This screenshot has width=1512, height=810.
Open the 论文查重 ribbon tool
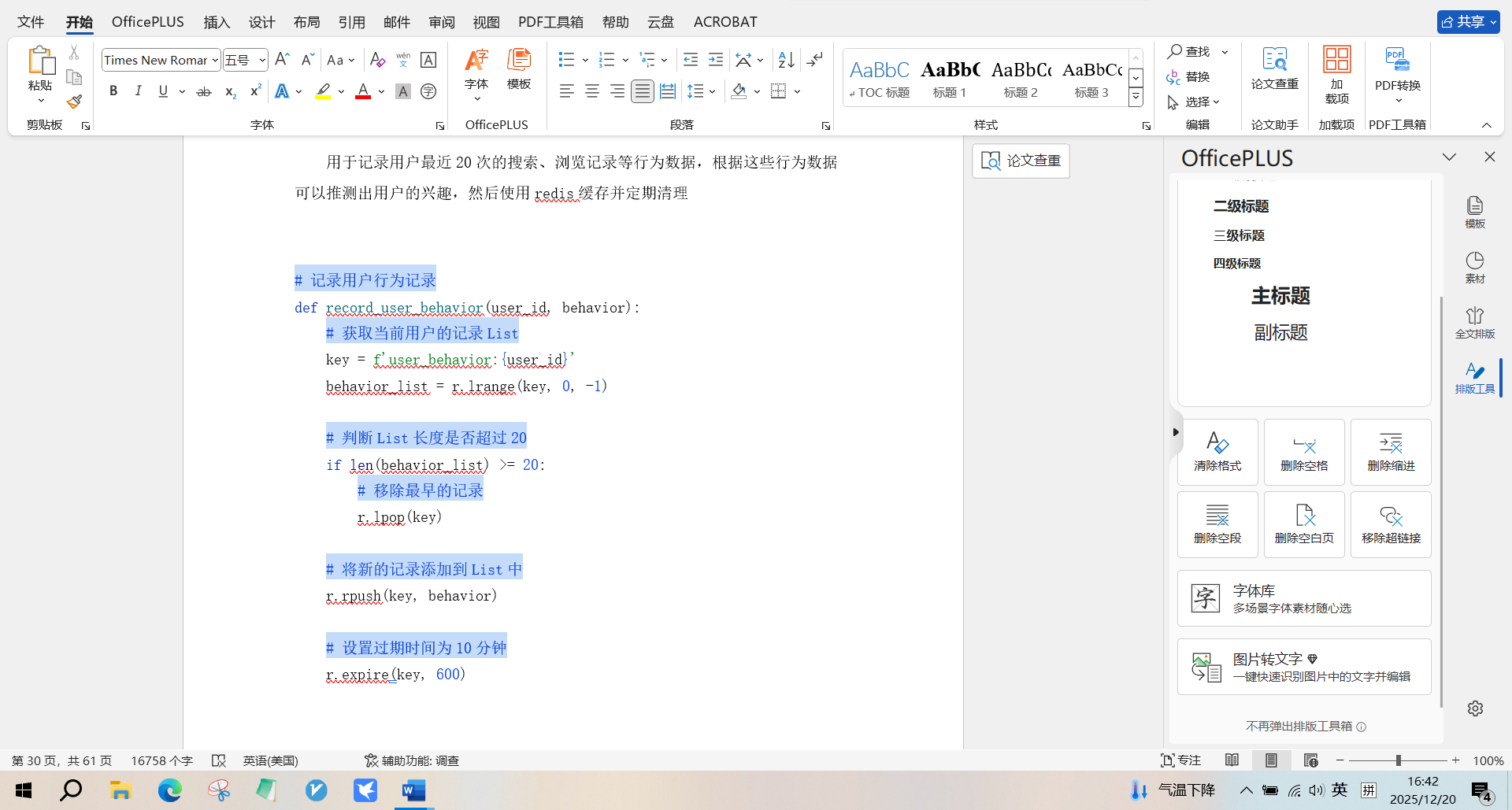(x=1274, y=68)
